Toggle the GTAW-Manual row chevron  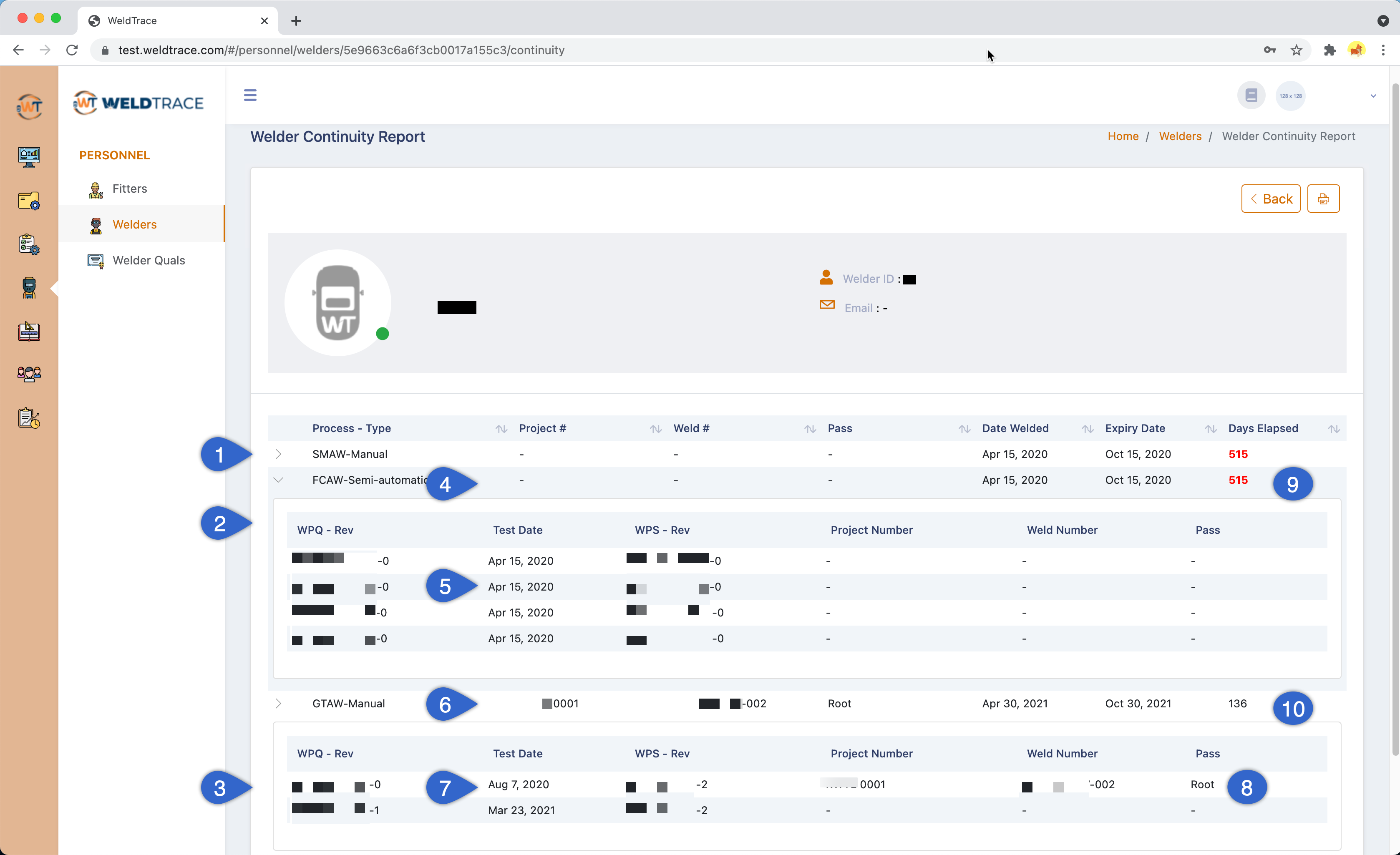[x=278, y=703]
